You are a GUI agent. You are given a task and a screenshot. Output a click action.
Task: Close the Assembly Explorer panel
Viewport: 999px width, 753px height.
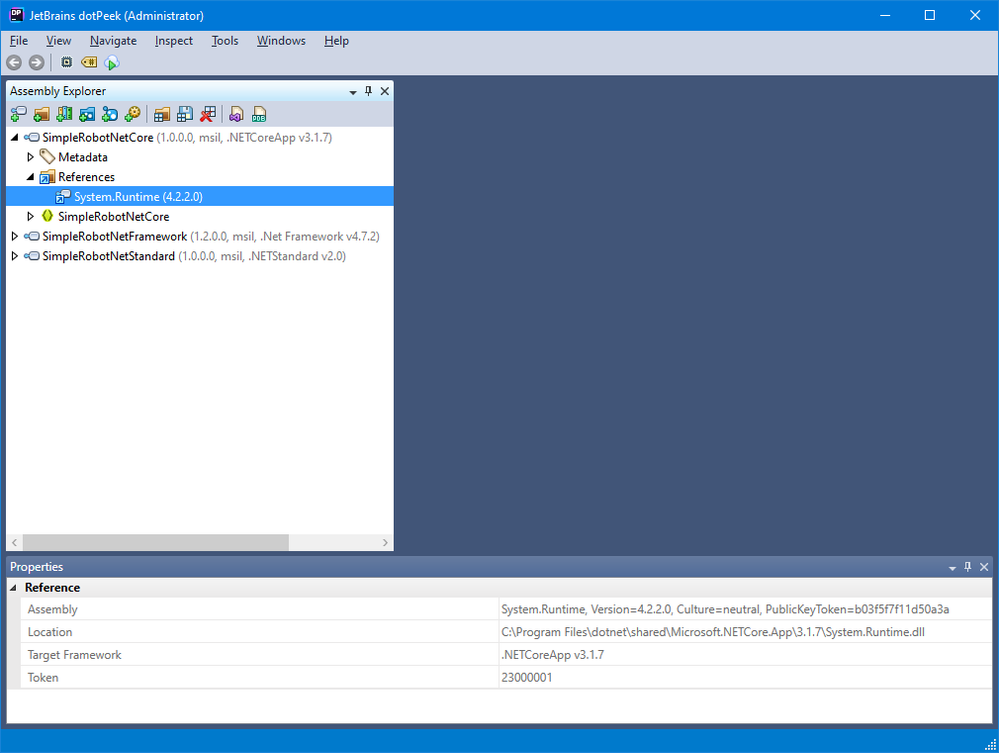coord(385,91)
